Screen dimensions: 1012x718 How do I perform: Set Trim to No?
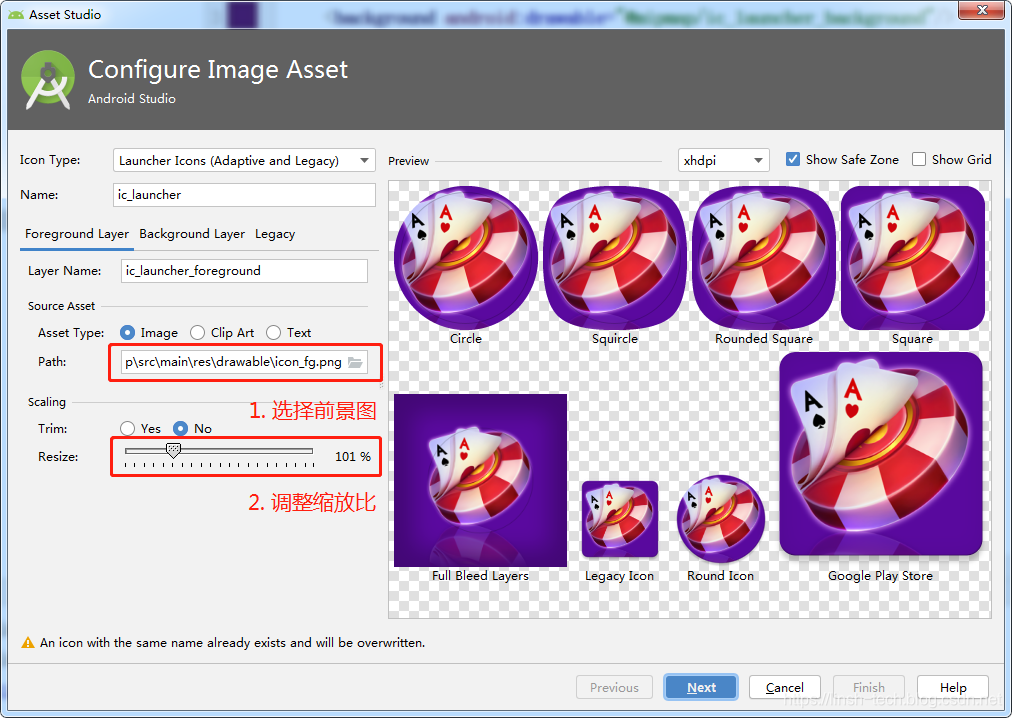coord(181,429)
